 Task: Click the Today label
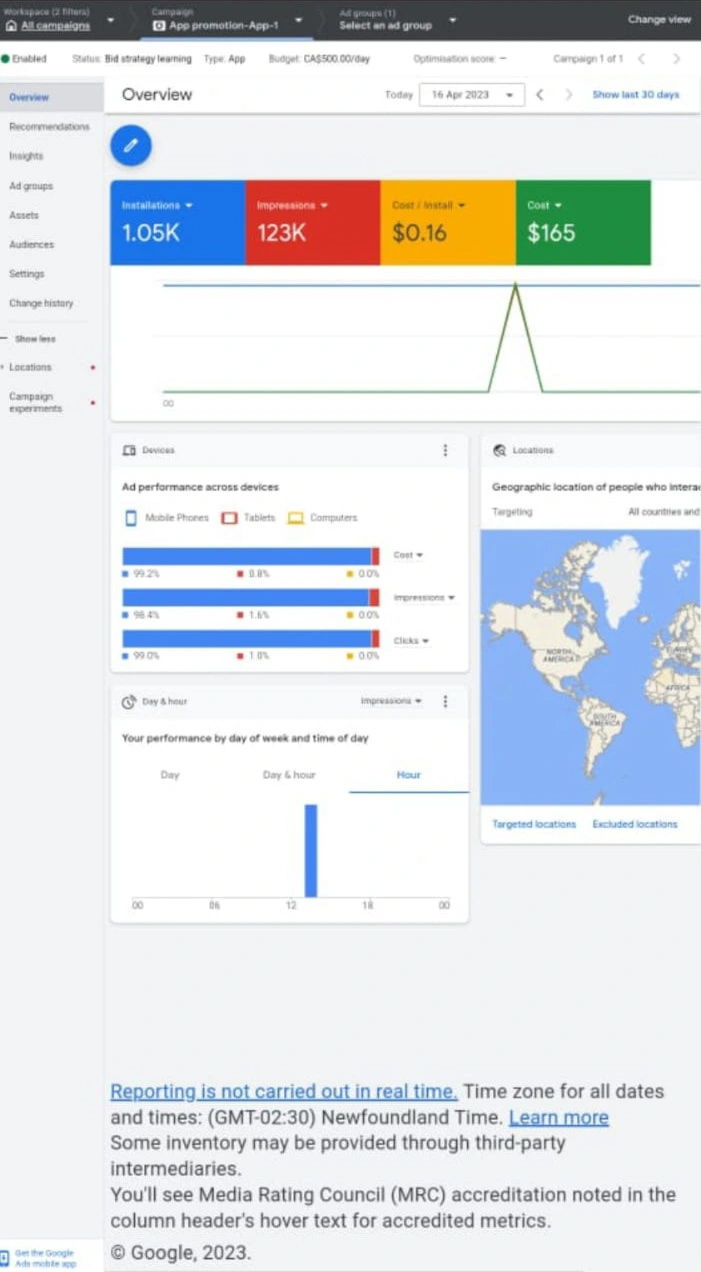(398, 94)
